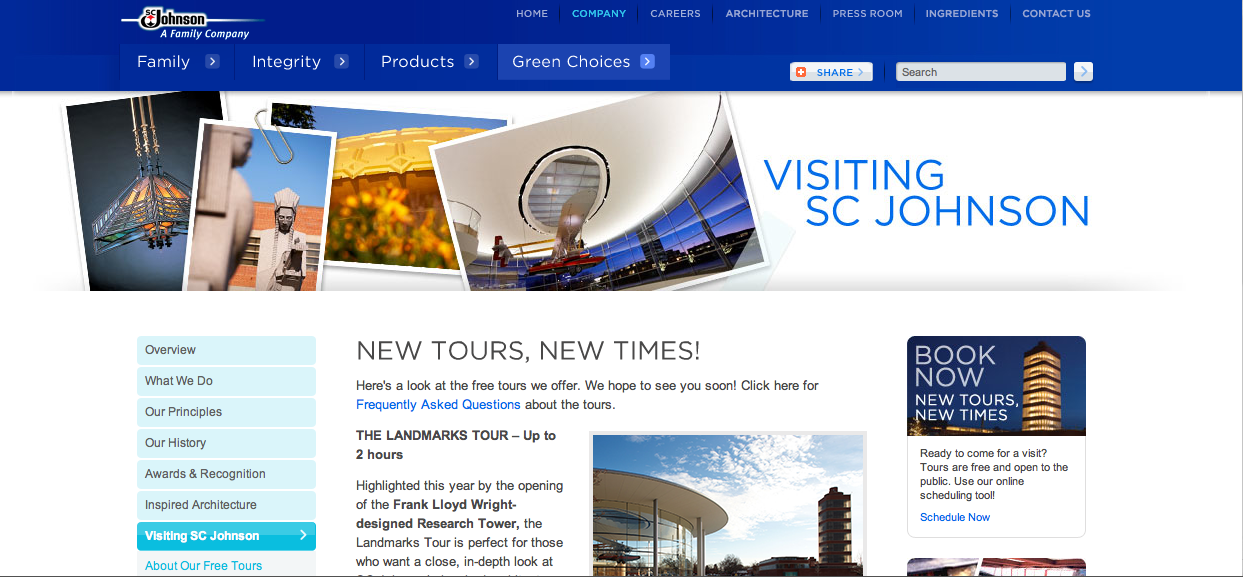Click the red plus Share icon
The width and height of the screenshot is (1243, 577).
[x=800, y=72]
